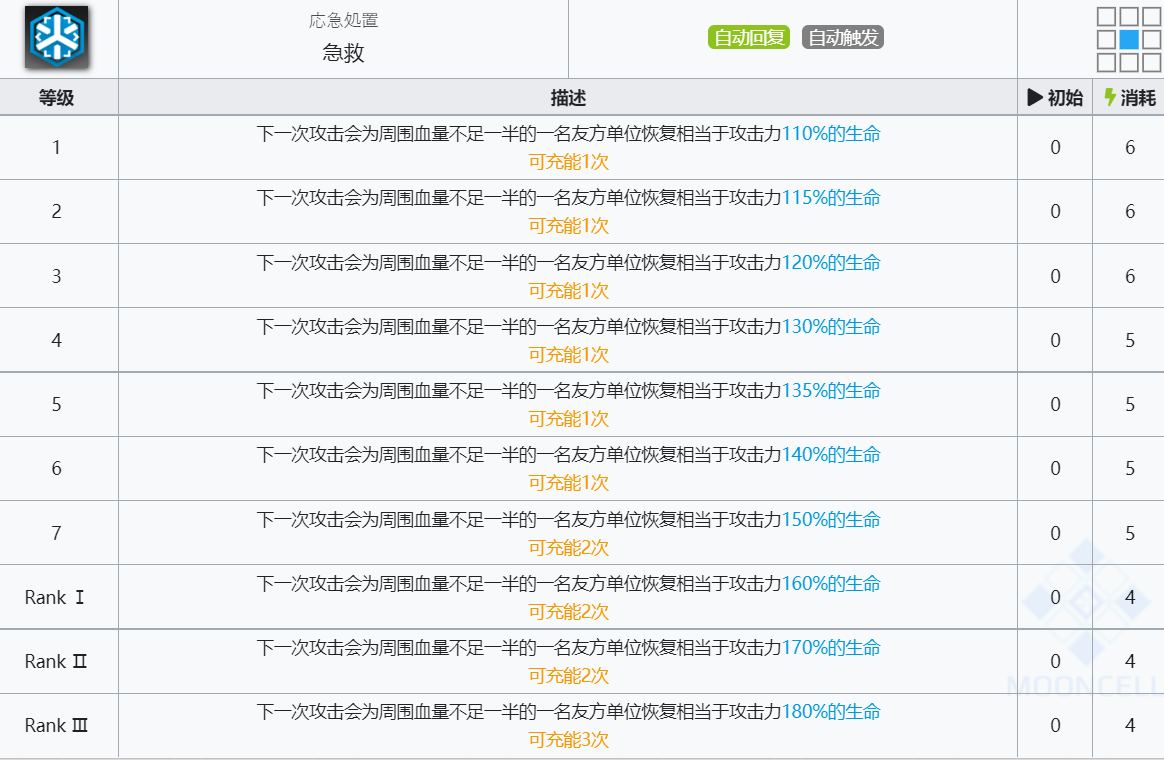Click cost value 6 in level 3 row

(1129, 276)
